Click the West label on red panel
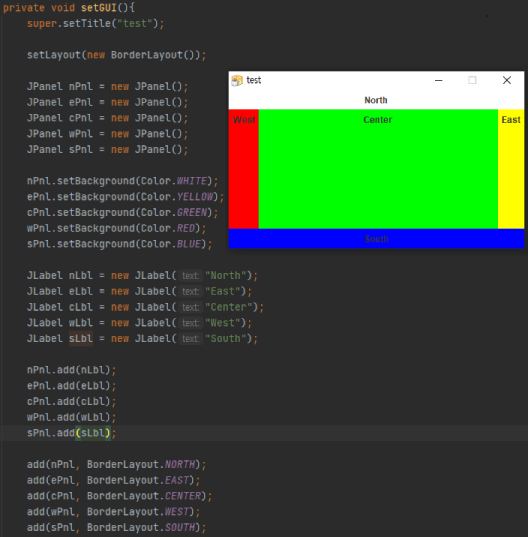The width and height of the screenshot is (528, 537). pyautogui.click(x=244, y=120)
